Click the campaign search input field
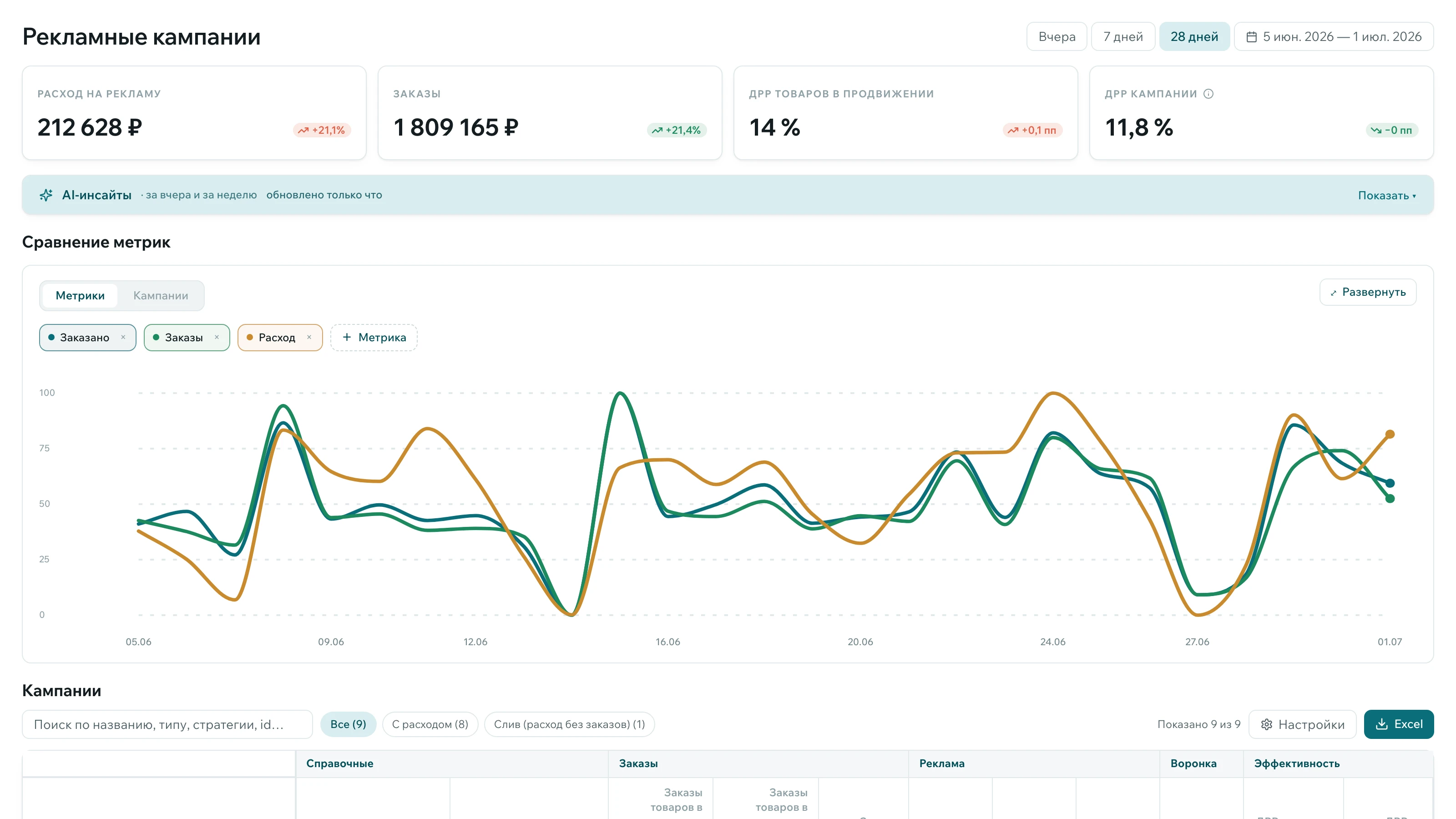Screen dimensions: 1456x819 click(x=167, y=725)
